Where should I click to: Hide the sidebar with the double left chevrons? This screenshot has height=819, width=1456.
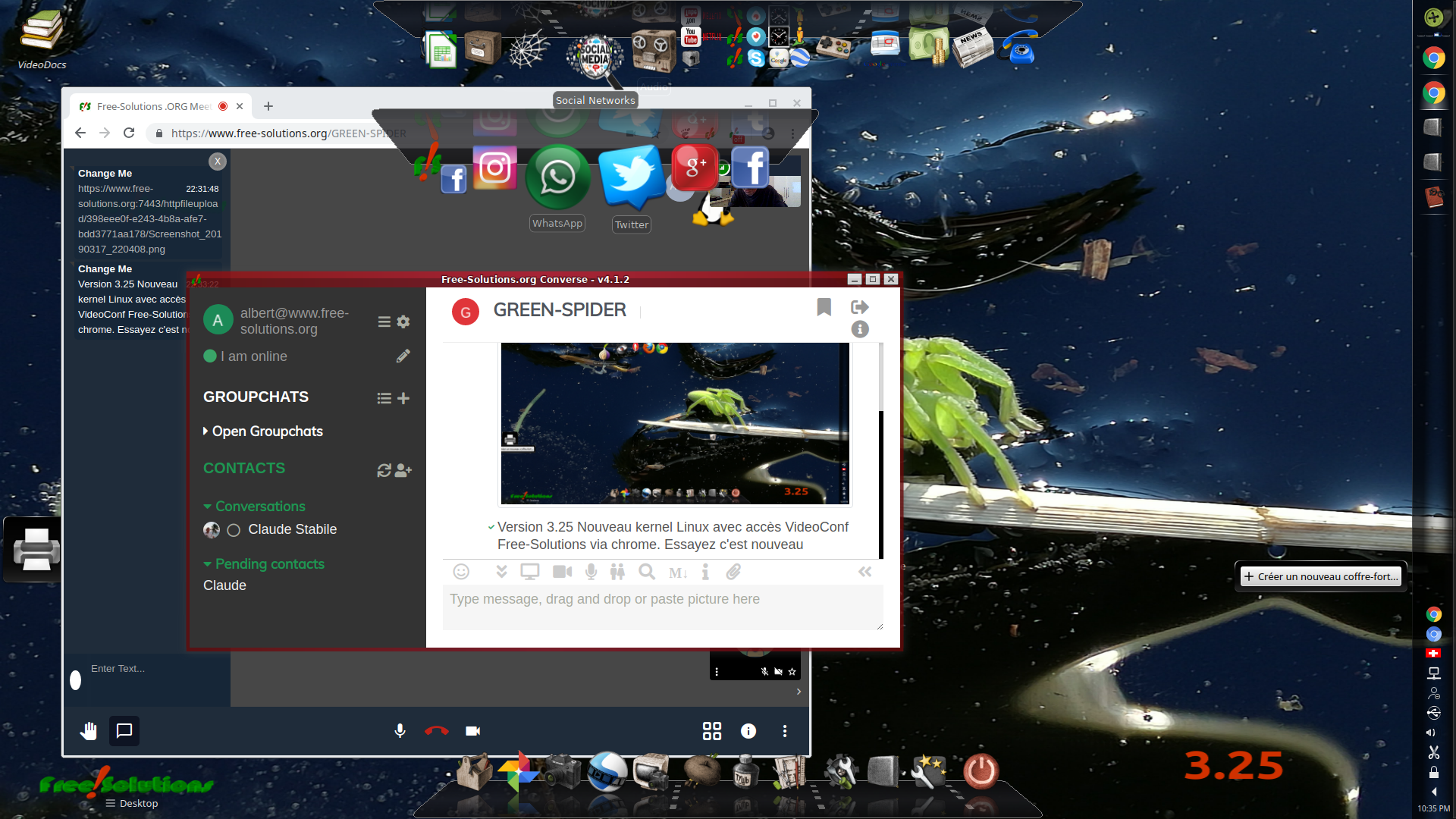tap(865, 572)
